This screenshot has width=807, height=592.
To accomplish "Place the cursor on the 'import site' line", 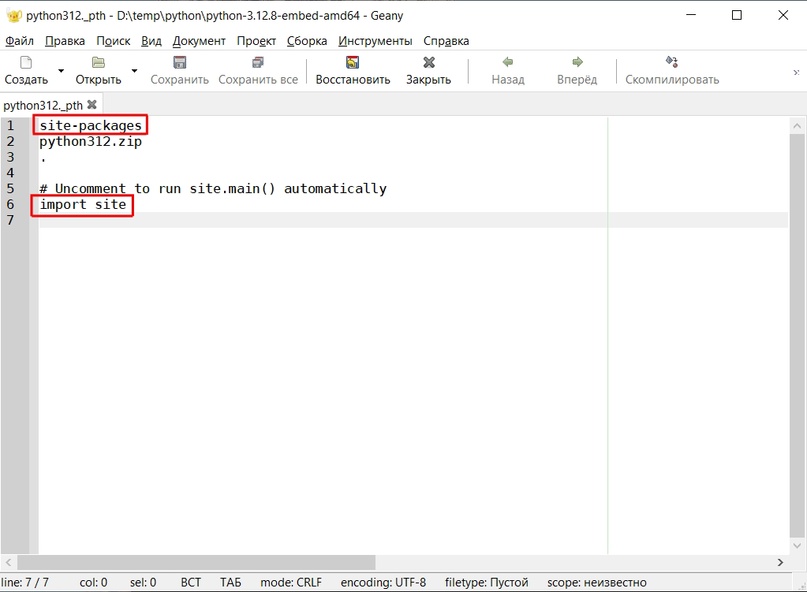I will click(x=84, y=205).
